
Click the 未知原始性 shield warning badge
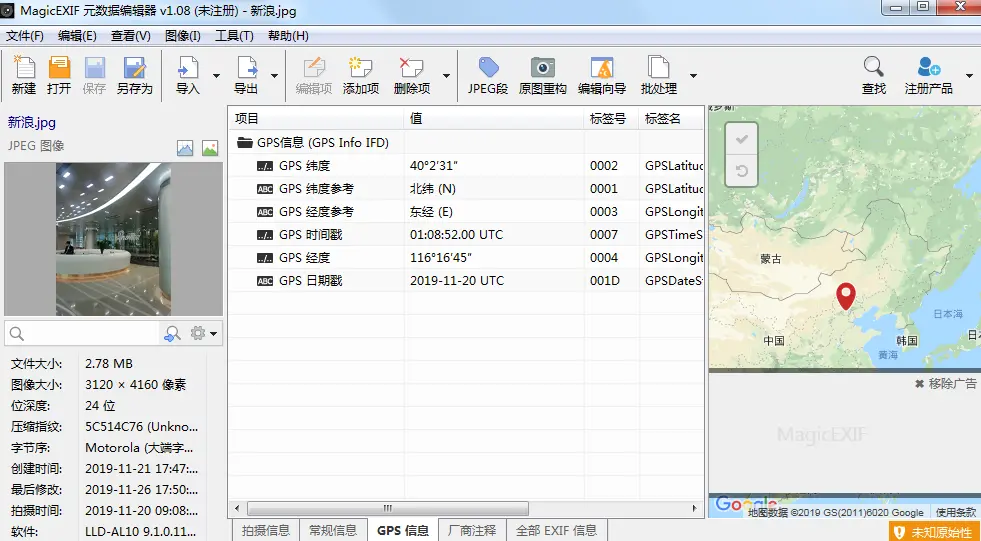click(x=935, y=532)
